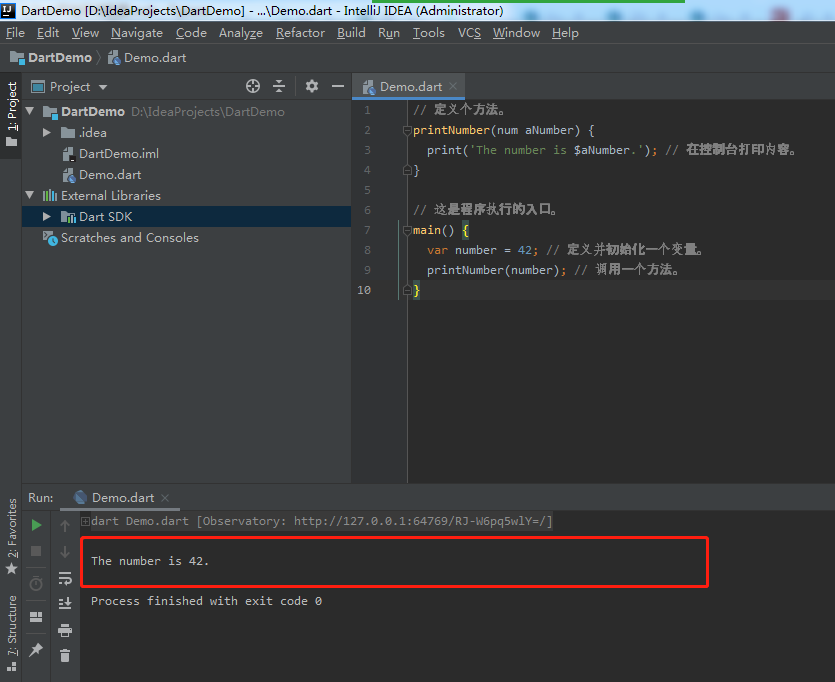Open the Refactor menu
Screen dimensions: 835x682
coord(300,33)
